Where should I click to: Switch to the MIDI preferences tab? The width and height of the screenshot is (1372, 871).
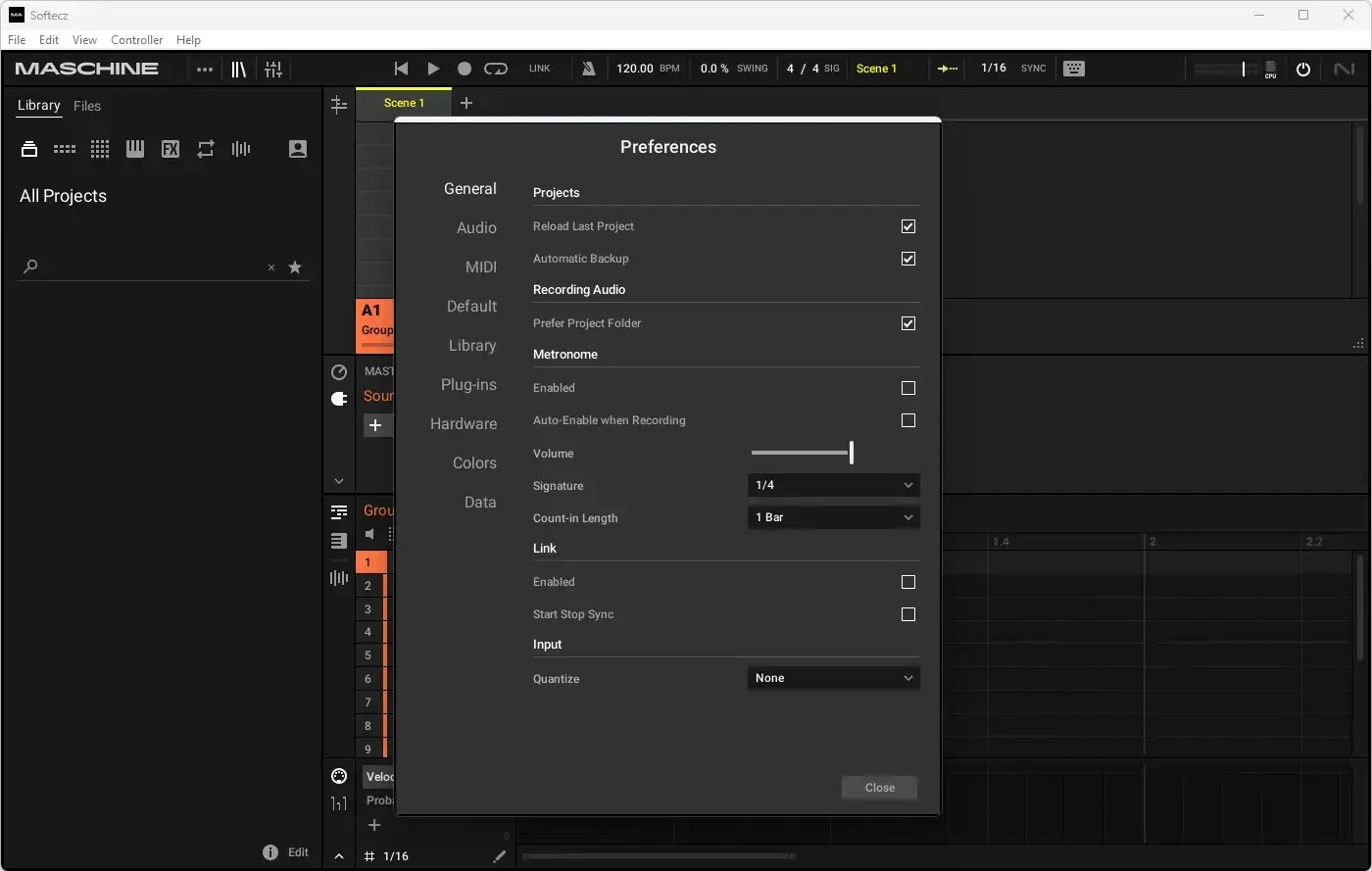(x=481, y=266)
